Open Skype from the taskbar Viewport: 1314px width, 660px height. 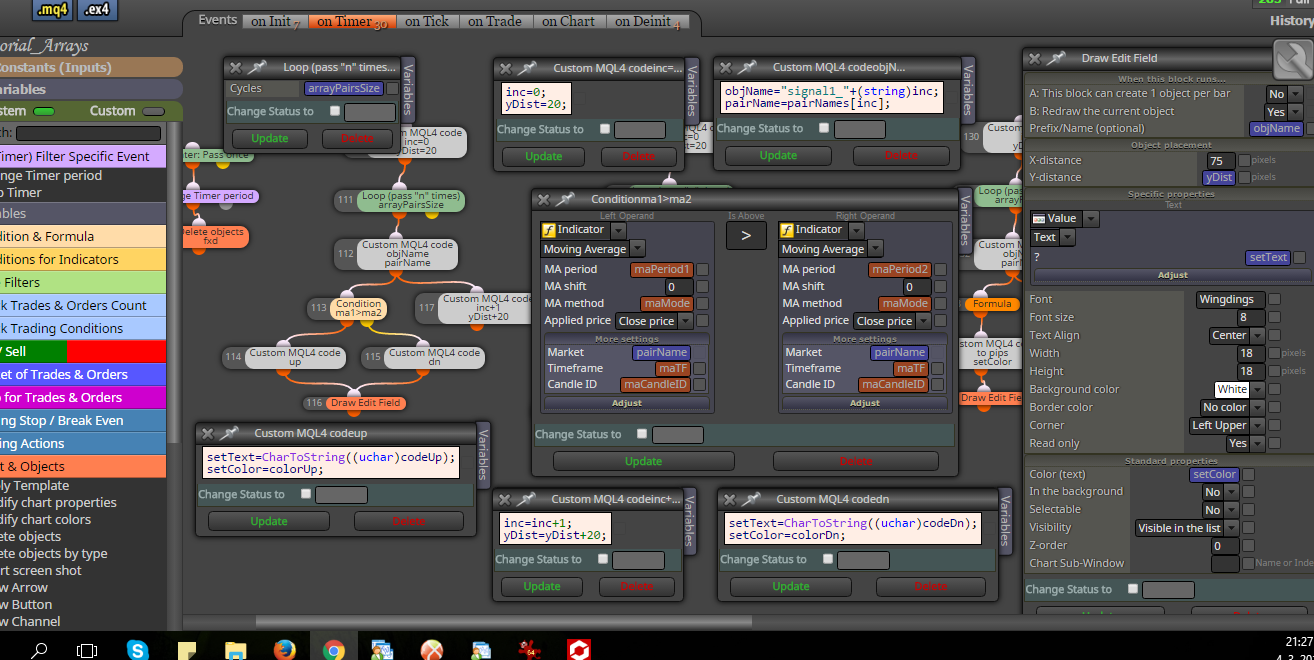(138, 650)
